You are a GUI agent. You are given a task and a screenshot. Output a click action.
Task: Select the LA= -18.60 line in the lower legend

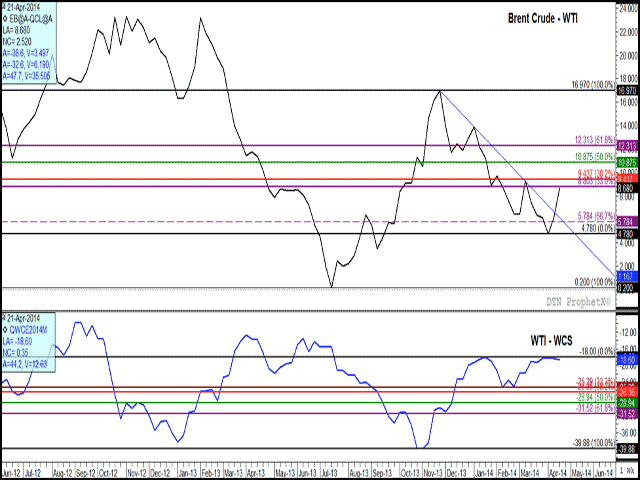[18, 342]
